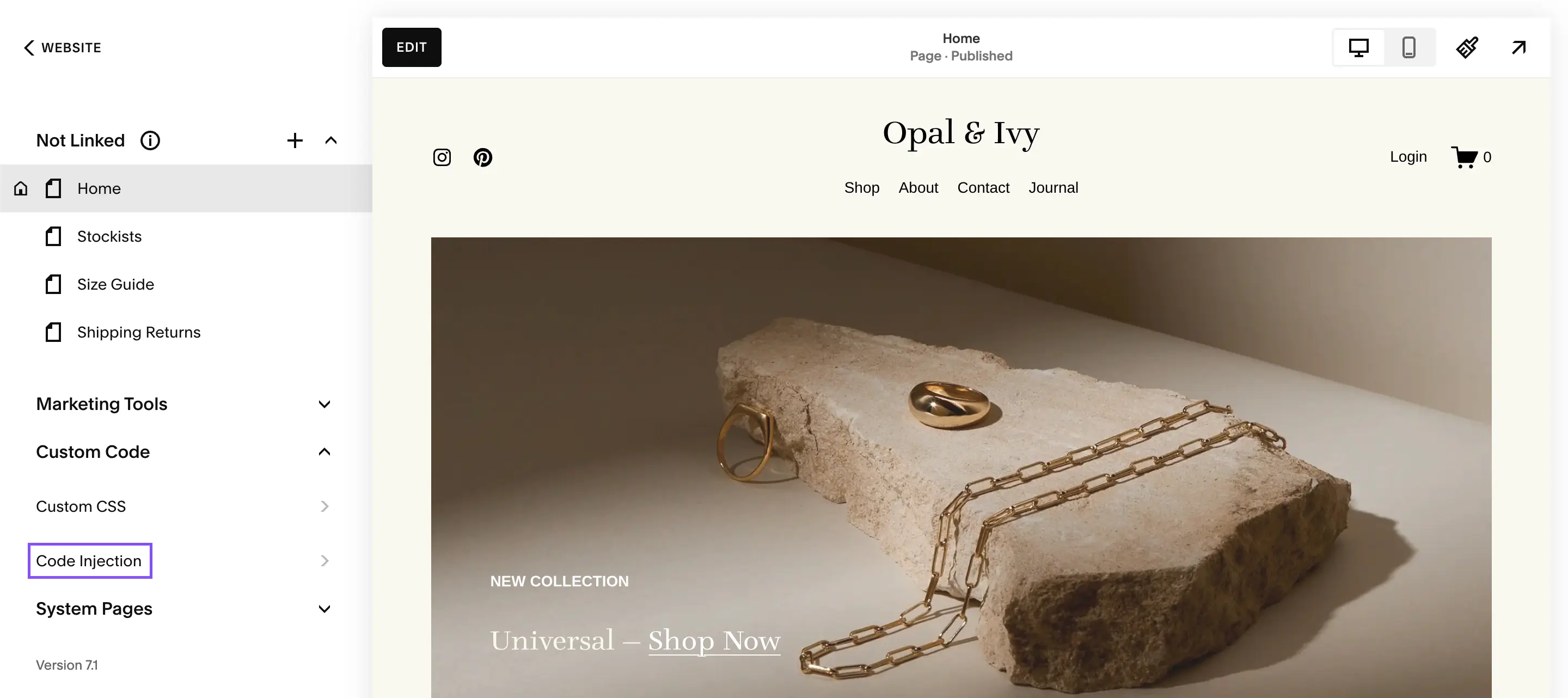
Task: Expand the System Pages section
Action: point(324,609)
